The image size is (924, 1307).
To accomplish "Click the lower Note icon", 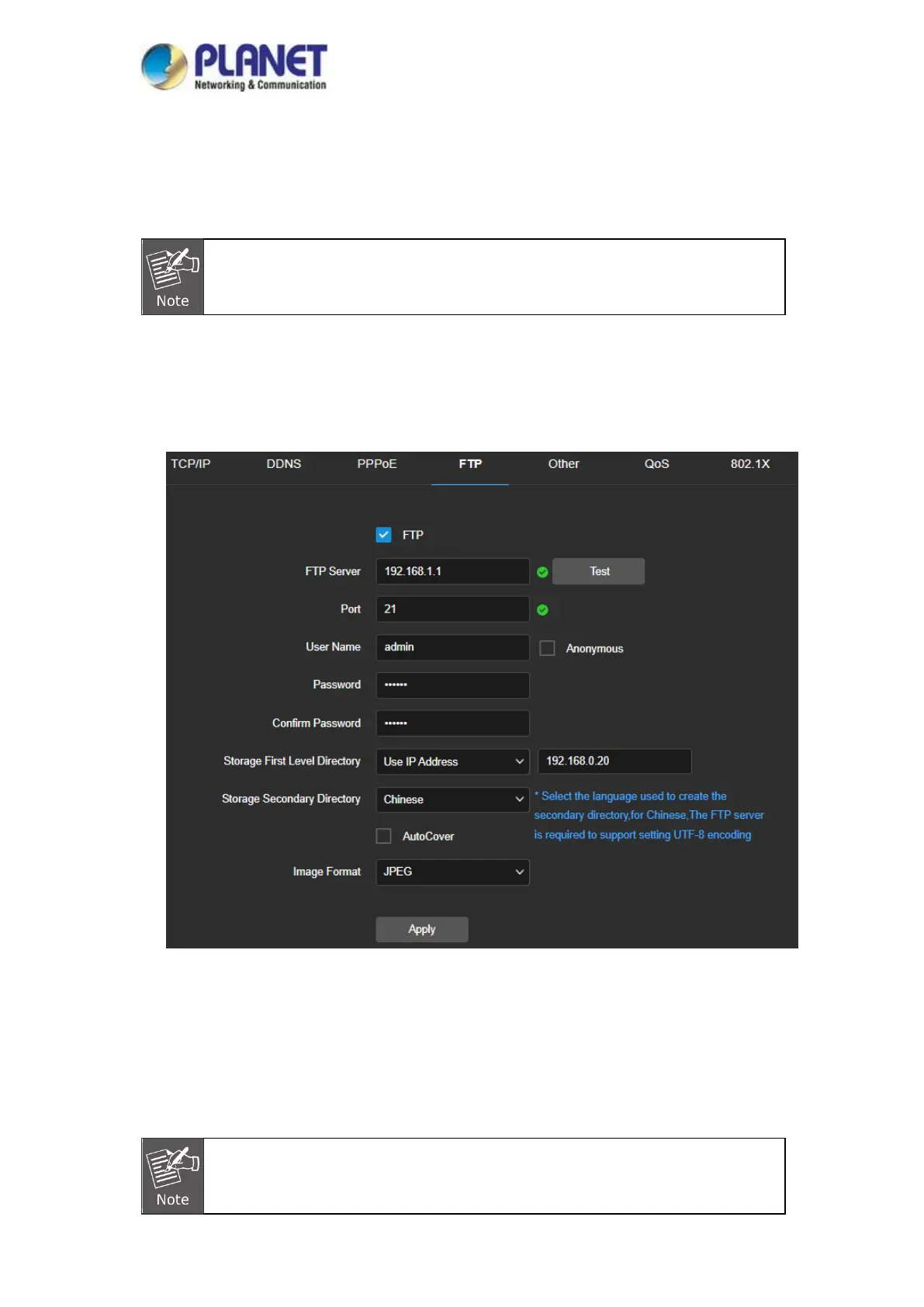I will [x=172, y=1176].
